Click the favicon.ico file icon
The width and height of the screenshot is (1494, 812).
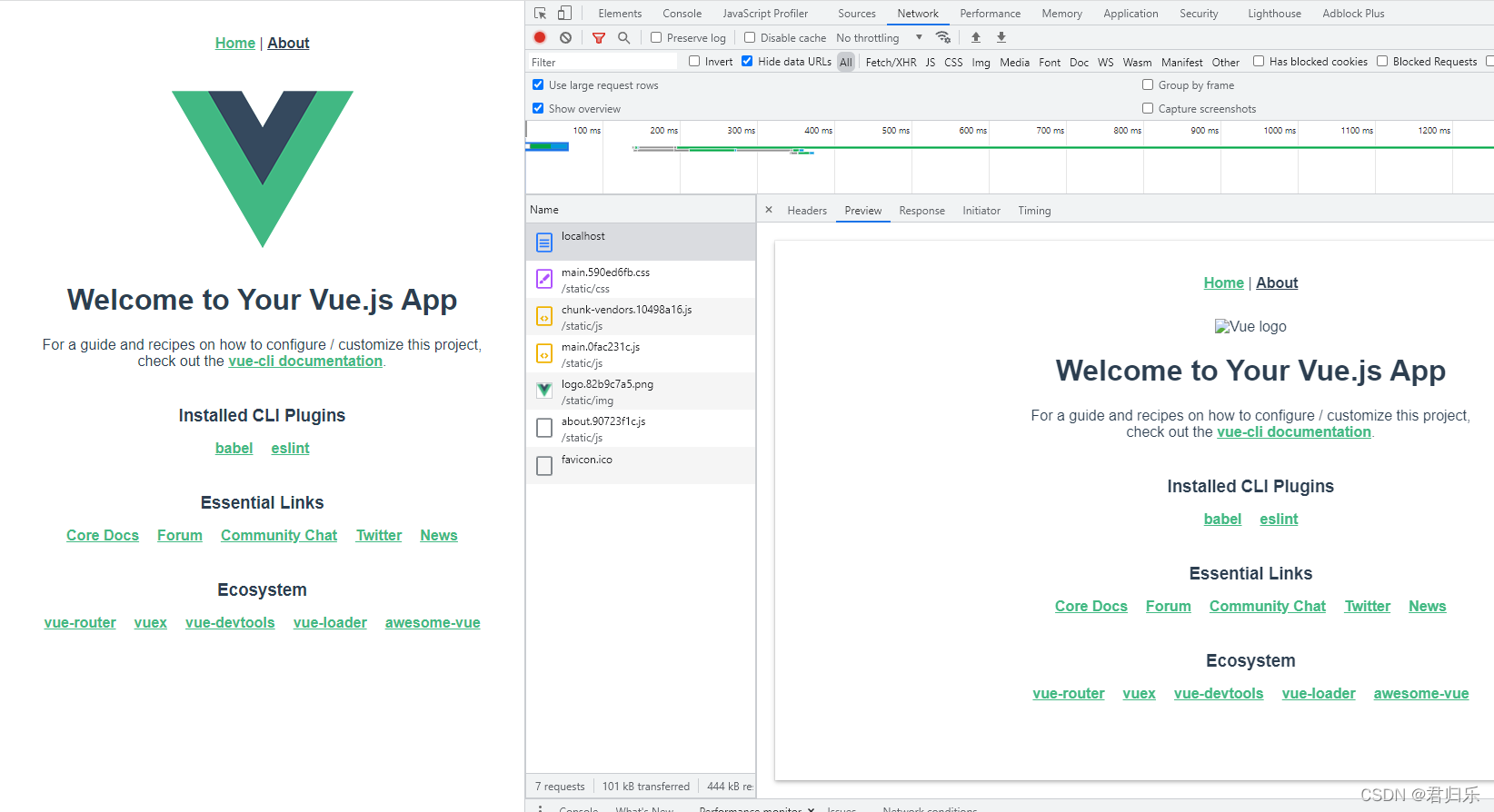pyautogui.click(x=544, y=466)
